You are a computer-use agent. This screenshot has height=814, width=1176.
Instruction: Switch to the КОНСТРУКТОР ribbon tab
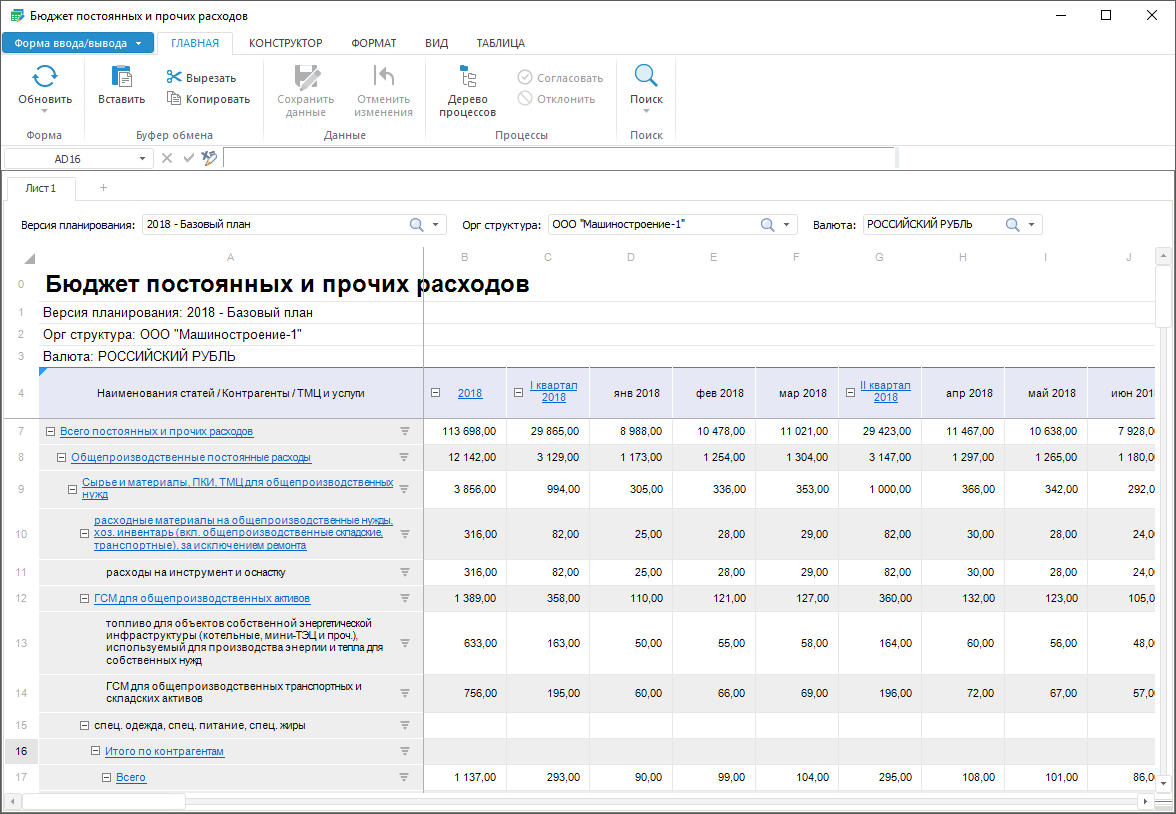[x=285, y=43]
